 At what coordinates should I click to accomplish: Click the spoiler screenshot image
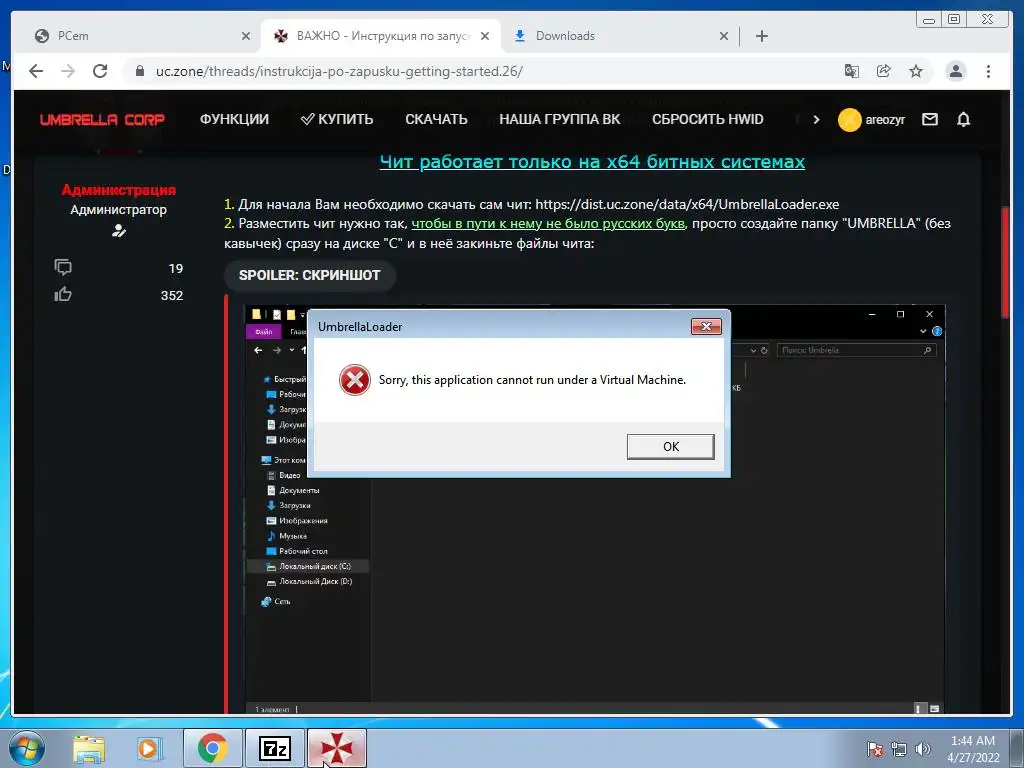pyautogui.click(x=594, y=509)
